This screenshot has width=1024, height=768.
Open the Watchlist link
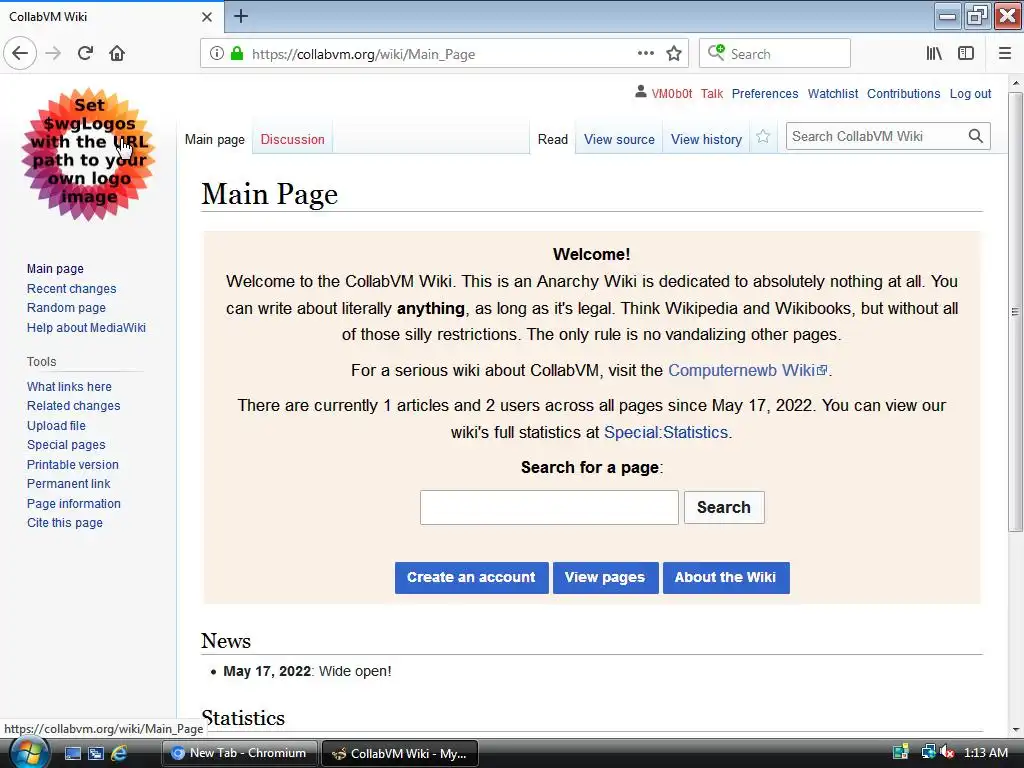pos(833,93)
